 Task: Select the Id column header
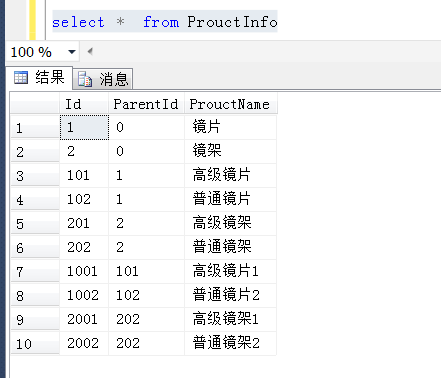(x=84, y=104)
